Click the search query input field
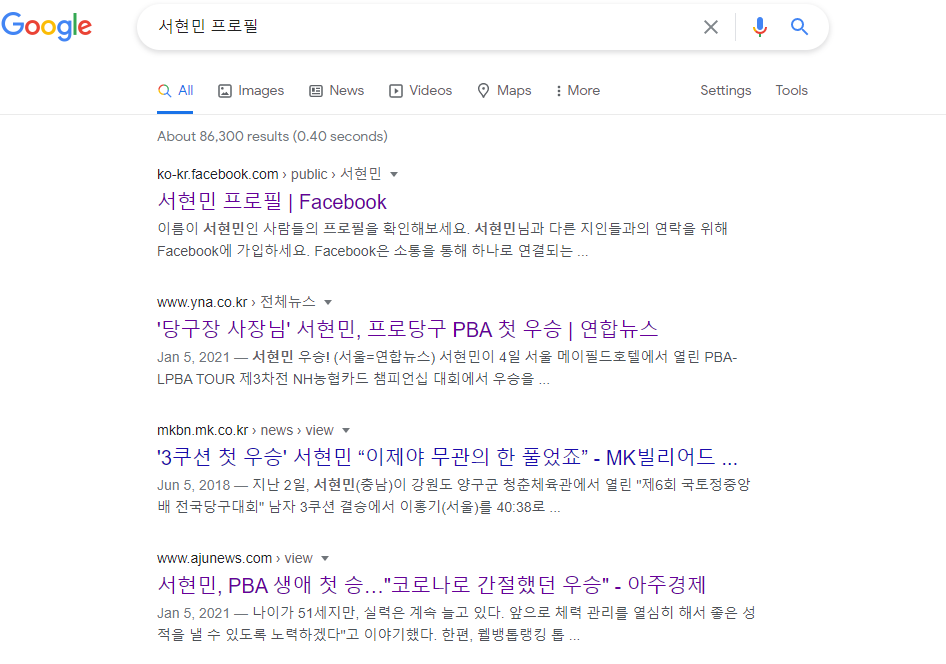The height and width of the screenshot is (664, 946). 422,27
